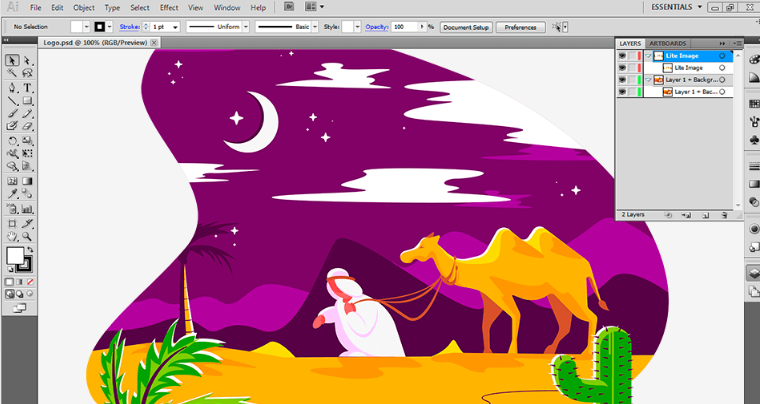Open the File menu
This screenshot has height=404, width=760.
click(x=35, y=8)
